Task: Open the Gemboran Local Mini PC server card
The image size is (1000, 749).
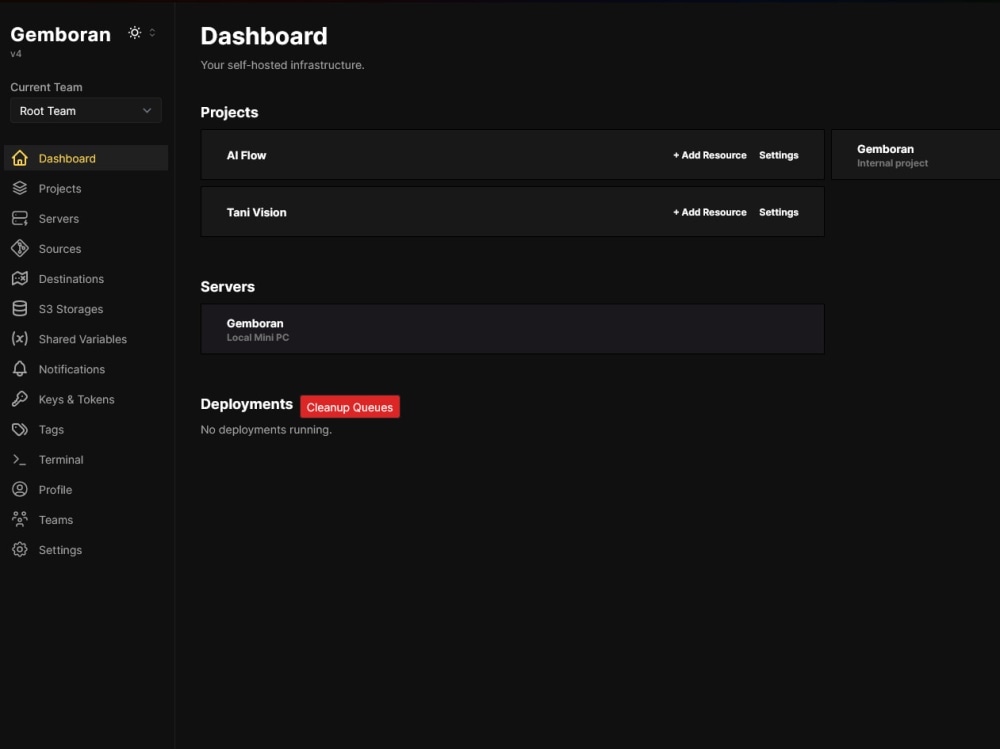Action: coord(512,328)
